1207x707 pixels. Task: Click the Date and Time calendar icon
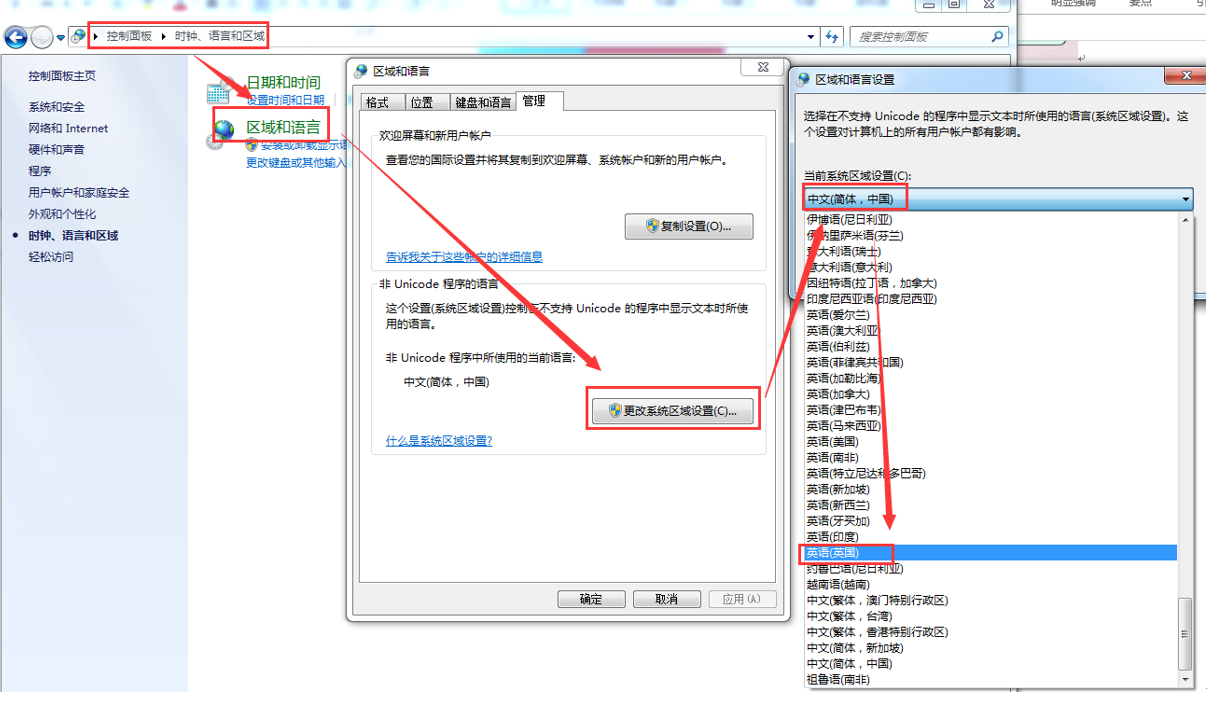coord(218,92)
